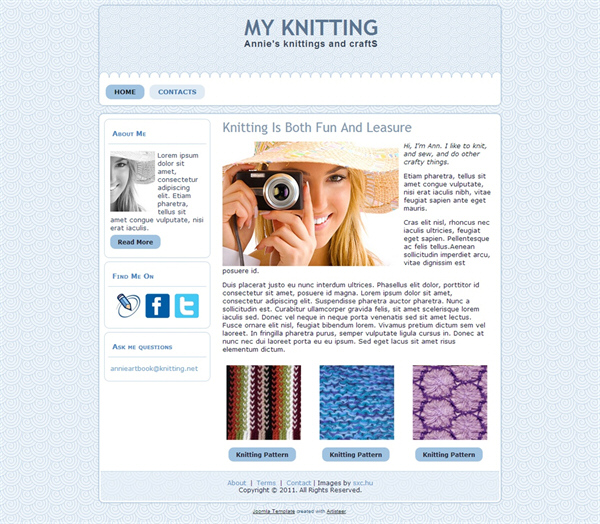
Task: Open the About footer link
Action: [x=236, y=483]
